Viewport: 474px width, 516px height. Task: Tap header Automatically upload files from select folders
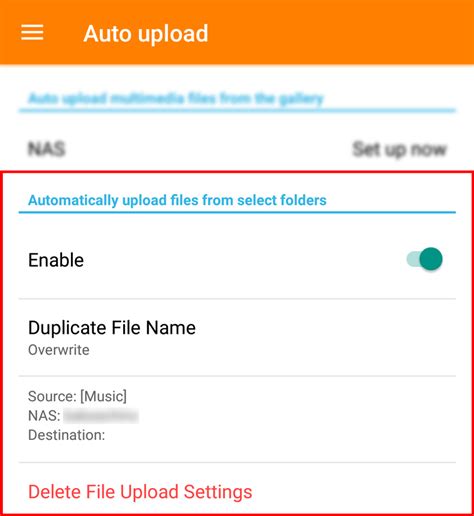[177, 200]
